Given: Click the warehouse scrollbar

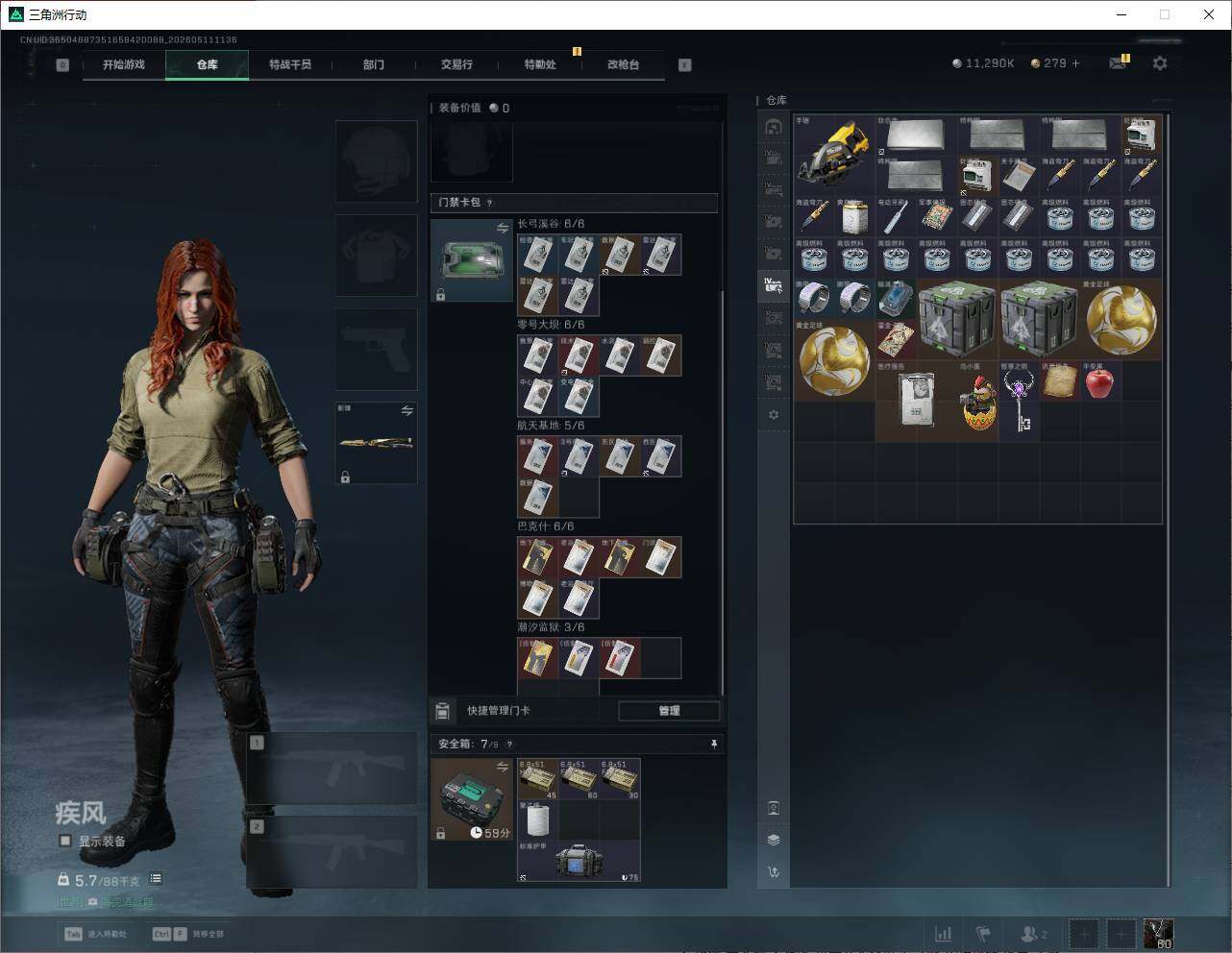Looking at the screenshot, I should pos(1169,500).
